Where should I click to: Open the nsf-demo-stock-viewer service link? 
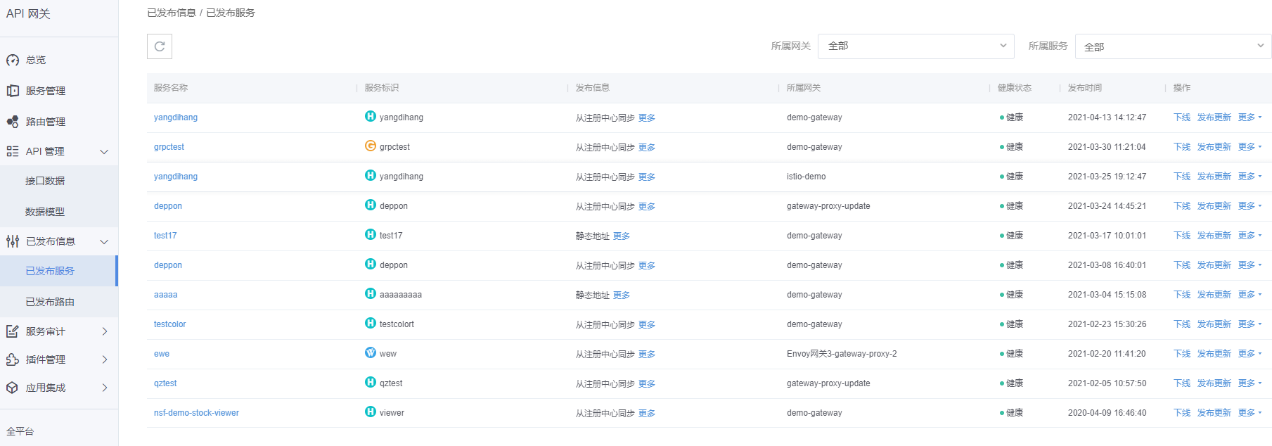tap(196, 413)
